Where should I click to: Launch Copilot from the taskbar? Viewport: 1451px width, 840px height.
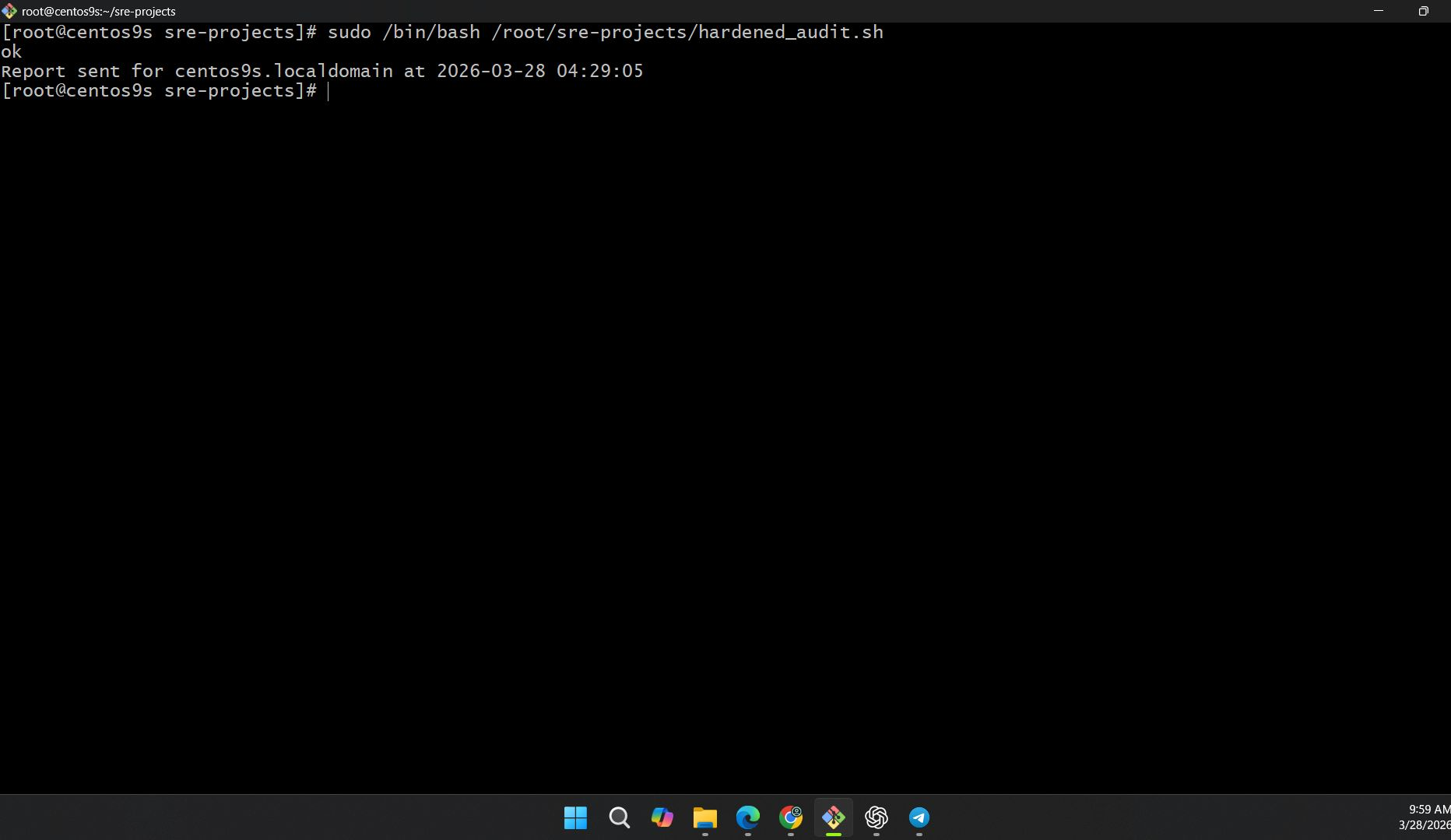coord(662,817)
